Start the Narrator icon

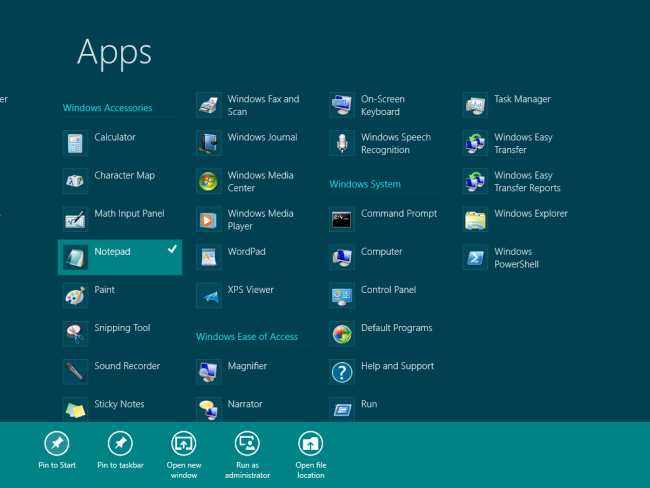(x=209, y=410)
